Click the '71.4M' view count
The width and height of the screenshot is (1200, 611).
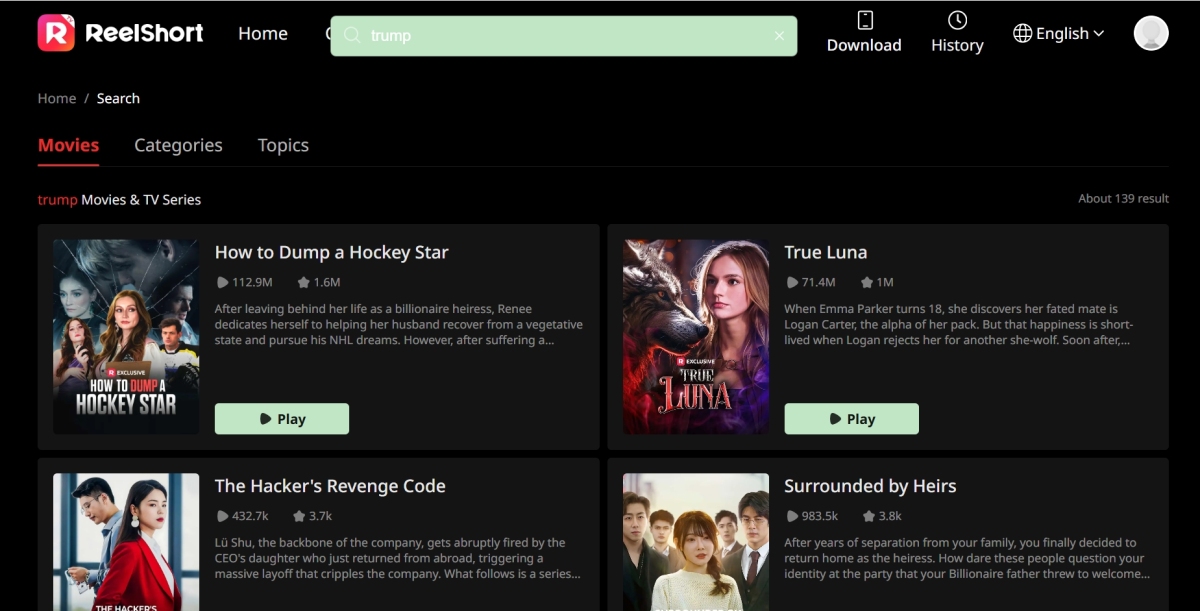point(819,283)
